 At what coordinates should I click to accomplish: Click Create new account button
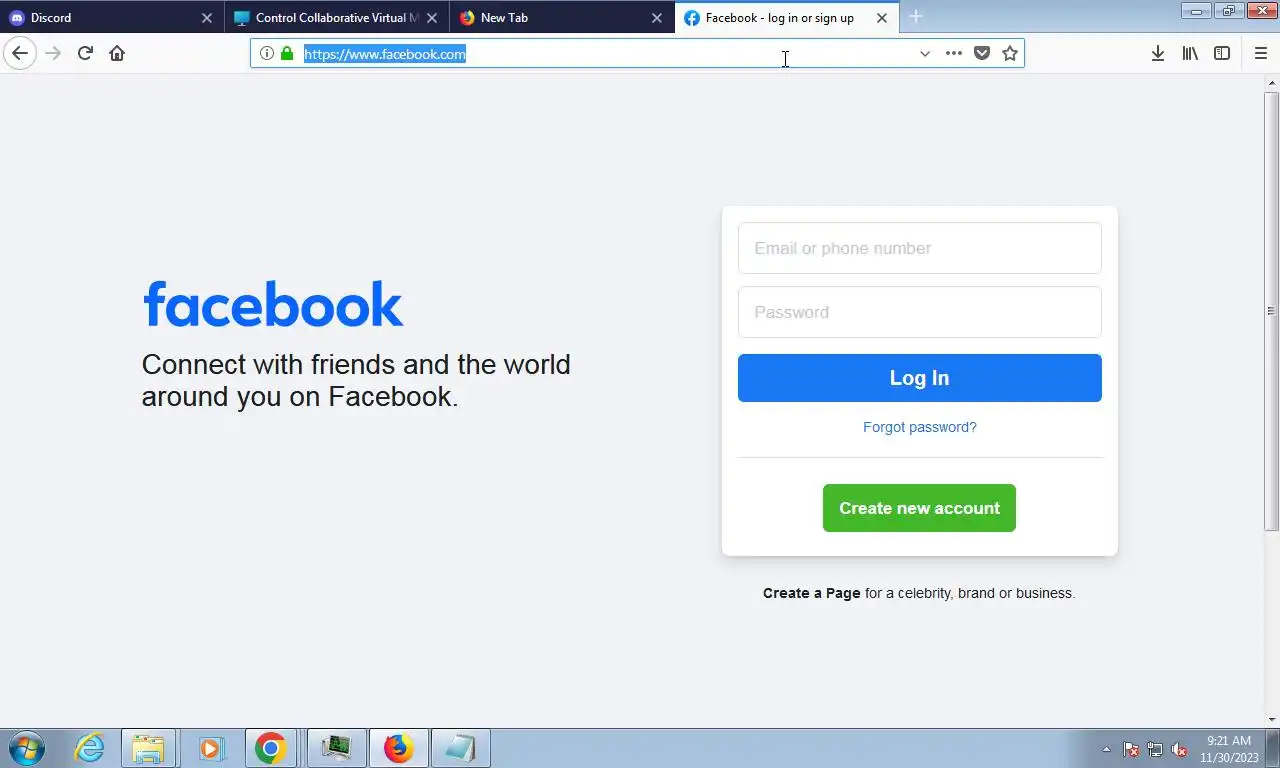pos(919,508)
